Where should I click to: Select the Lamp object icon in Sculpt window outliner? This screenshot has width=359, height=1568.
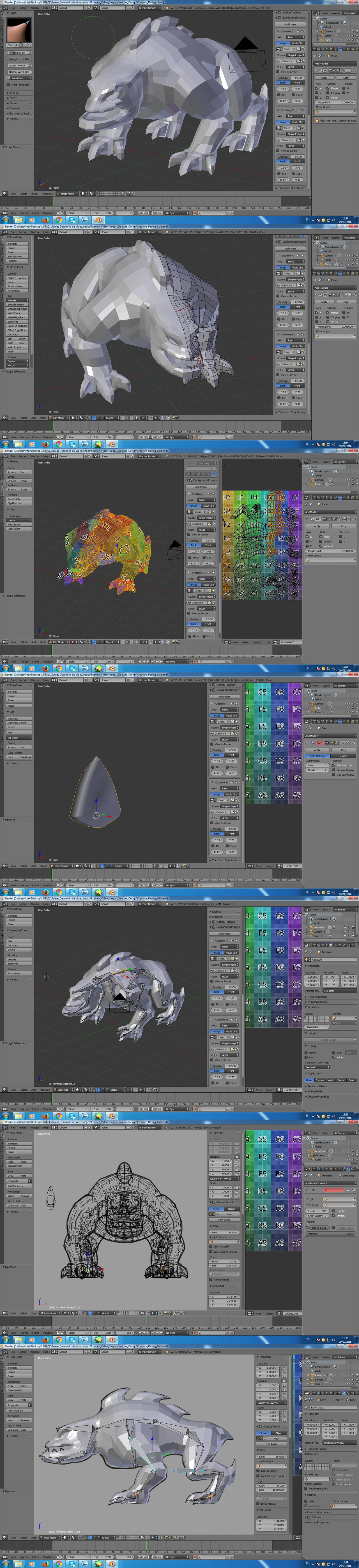tap(323, 35)
